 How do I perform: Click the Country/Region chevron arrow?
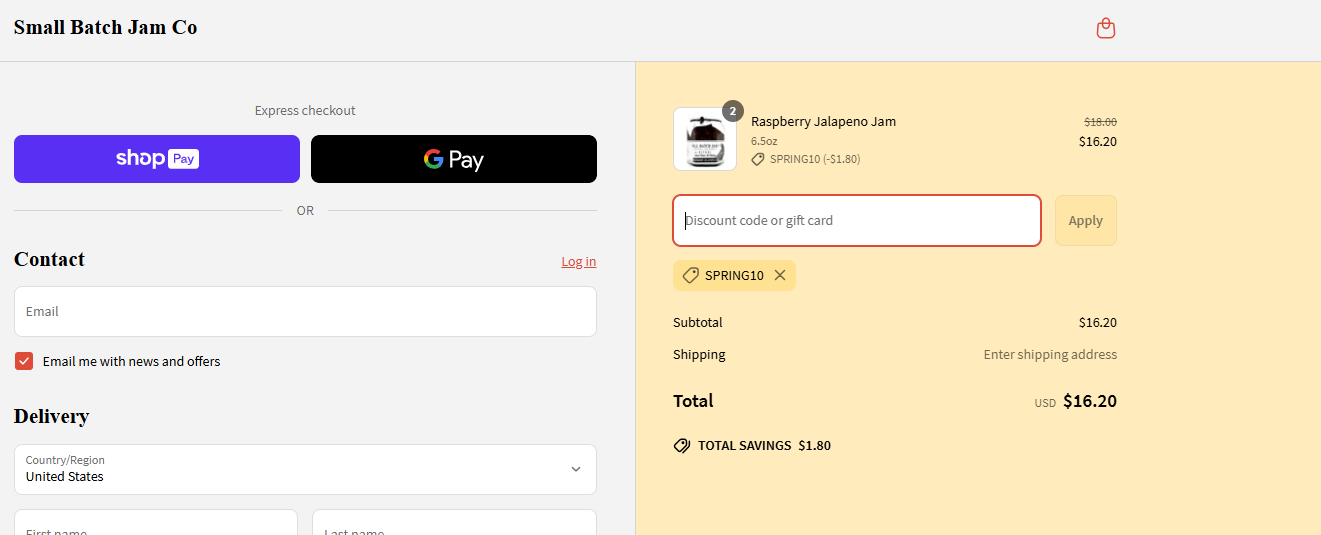point(575,469)
